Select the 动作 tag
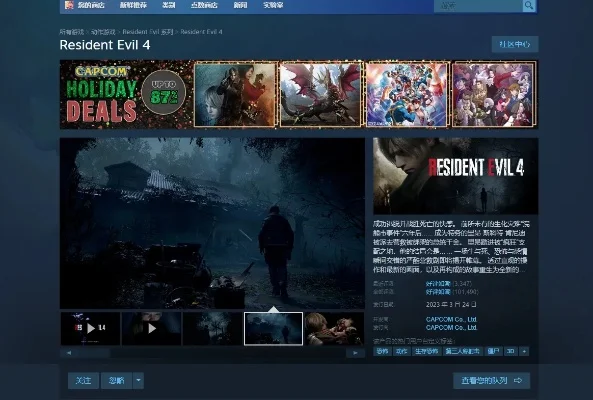This screenshot has width=593, height=400. coord(401,351)
